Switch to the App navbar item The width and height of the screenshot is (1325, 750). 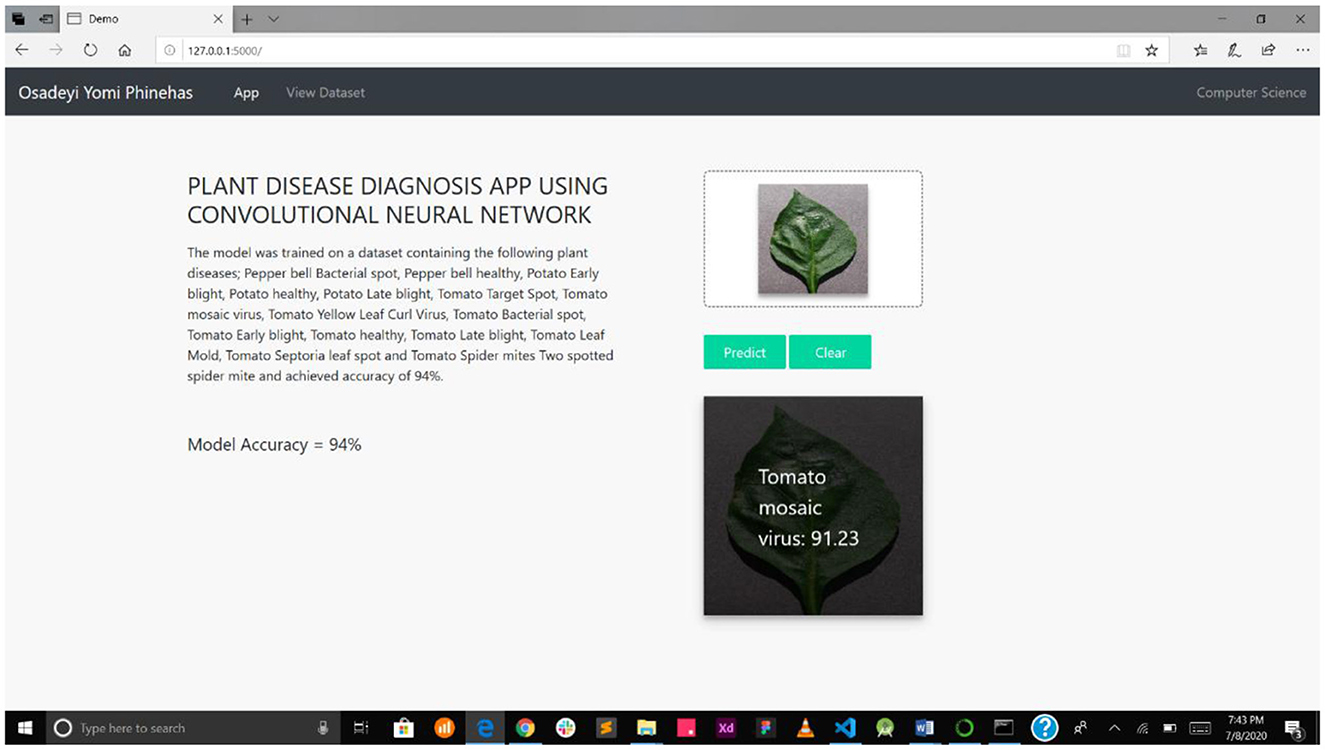click(246, 92)
